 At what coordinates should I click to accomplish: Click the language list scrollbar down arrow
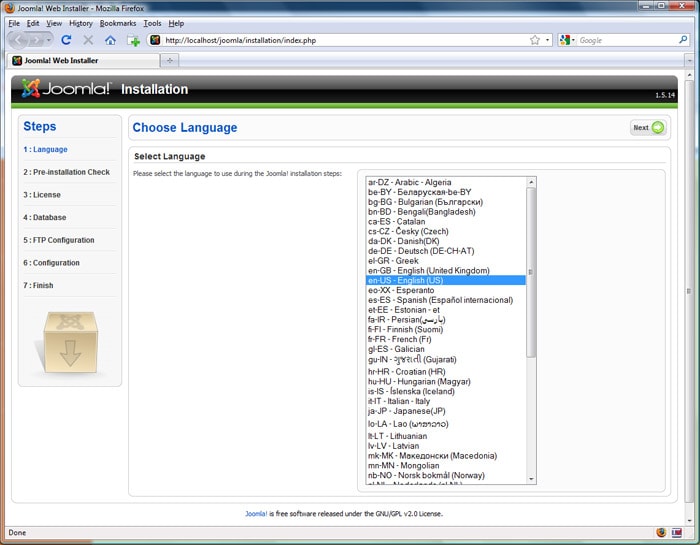click(531, 479)
